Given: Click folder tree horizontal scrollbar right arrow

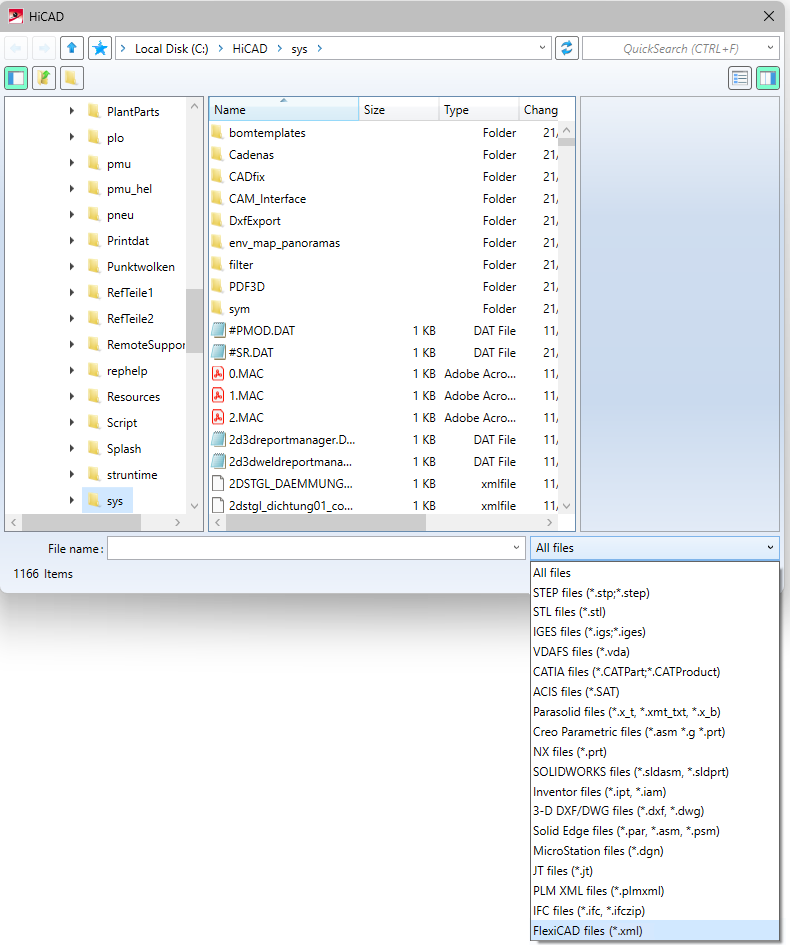Looking at the screenshot, I should point(177,522).
